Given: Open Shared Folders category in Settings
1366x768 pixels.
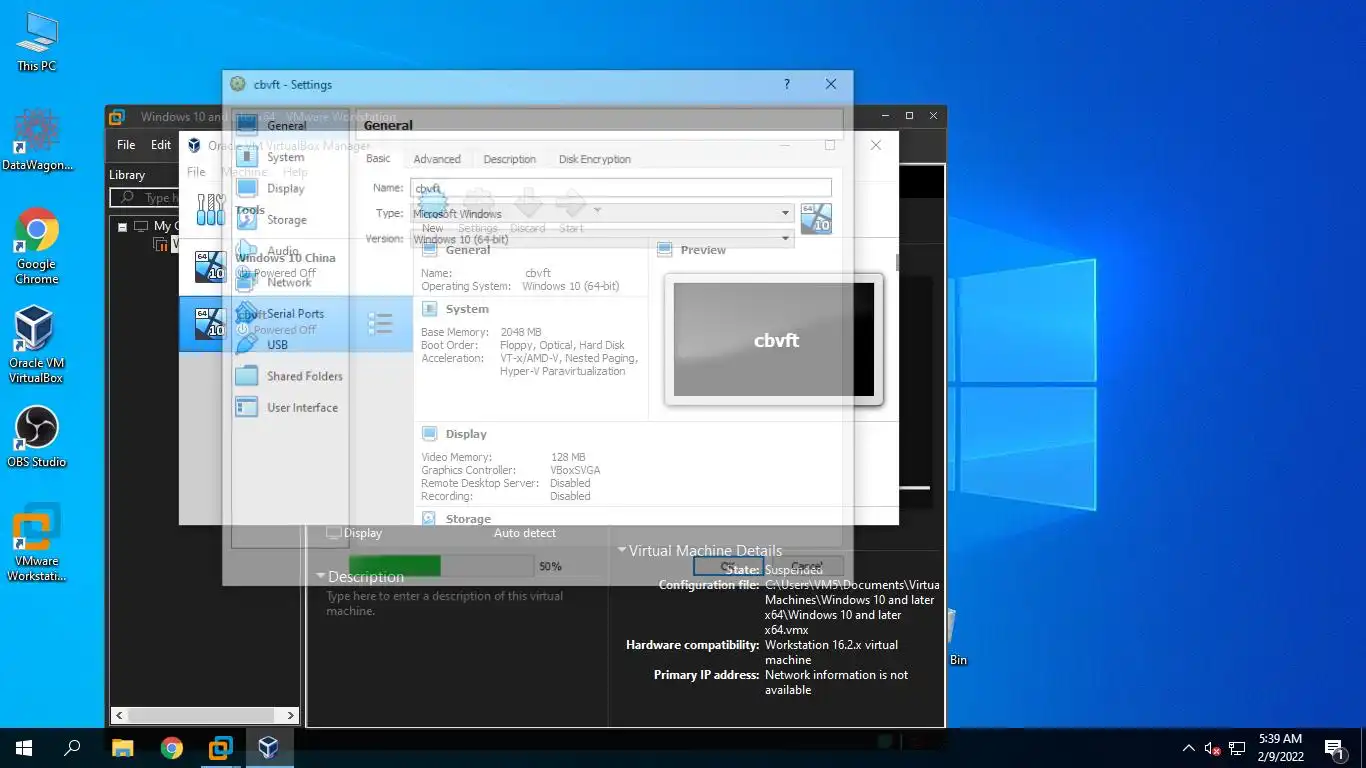Looking at the screenshot, I should point(289,376).
